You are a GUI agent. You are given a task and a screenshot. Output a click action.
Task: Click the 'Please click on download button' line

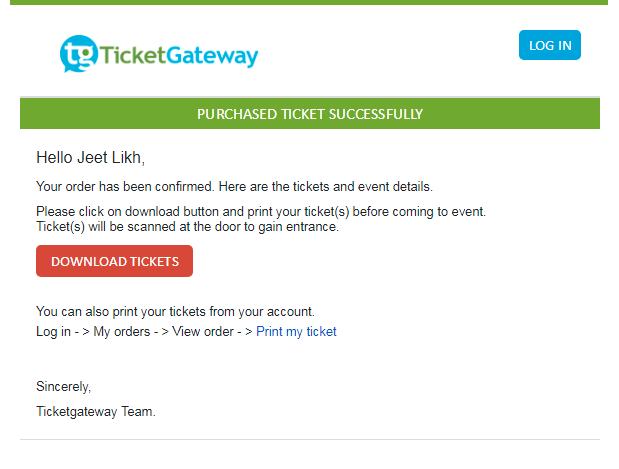tap(261, 212)
